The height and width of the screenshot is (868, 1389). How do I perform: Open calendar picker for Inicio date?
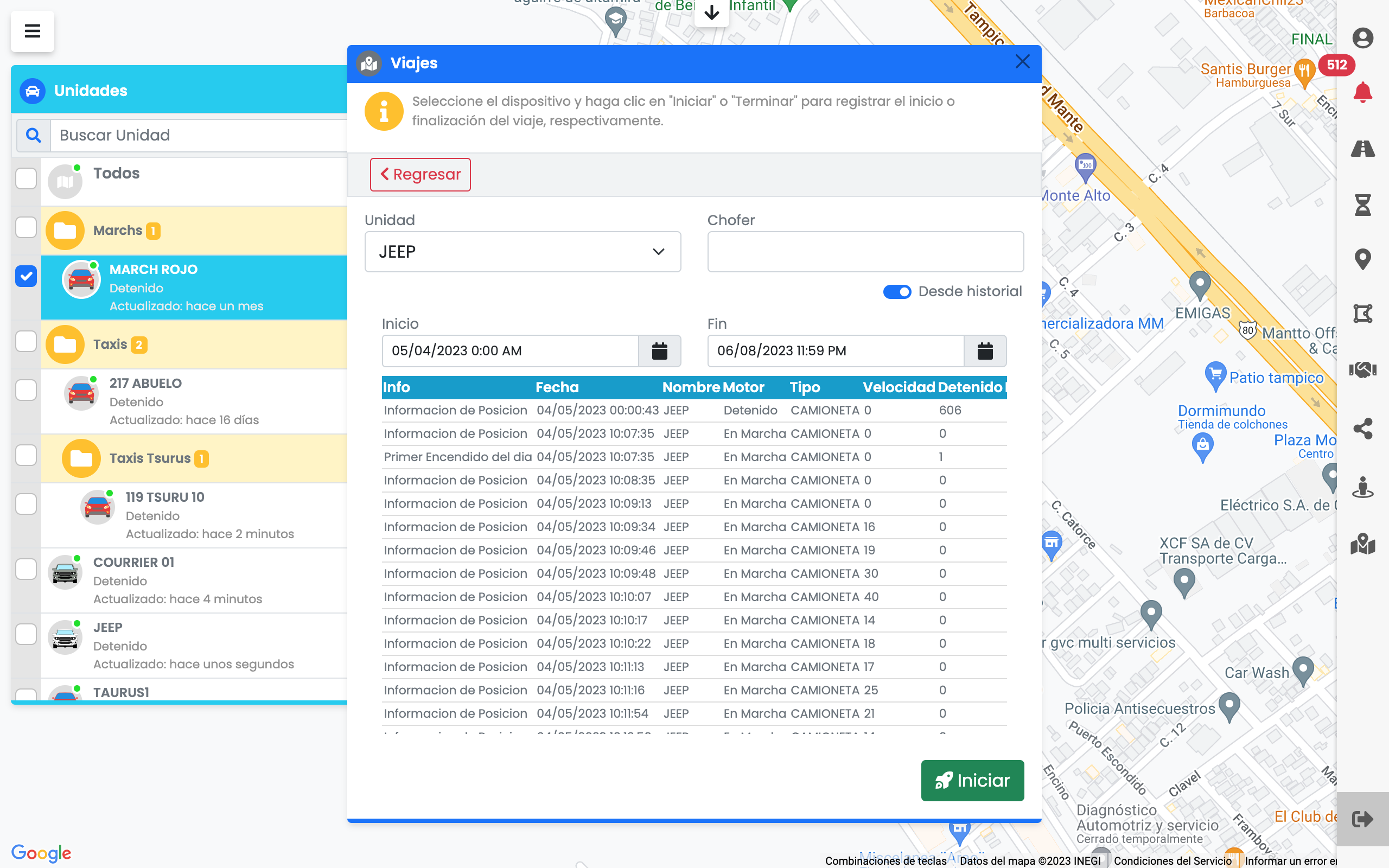pos(659,351)
